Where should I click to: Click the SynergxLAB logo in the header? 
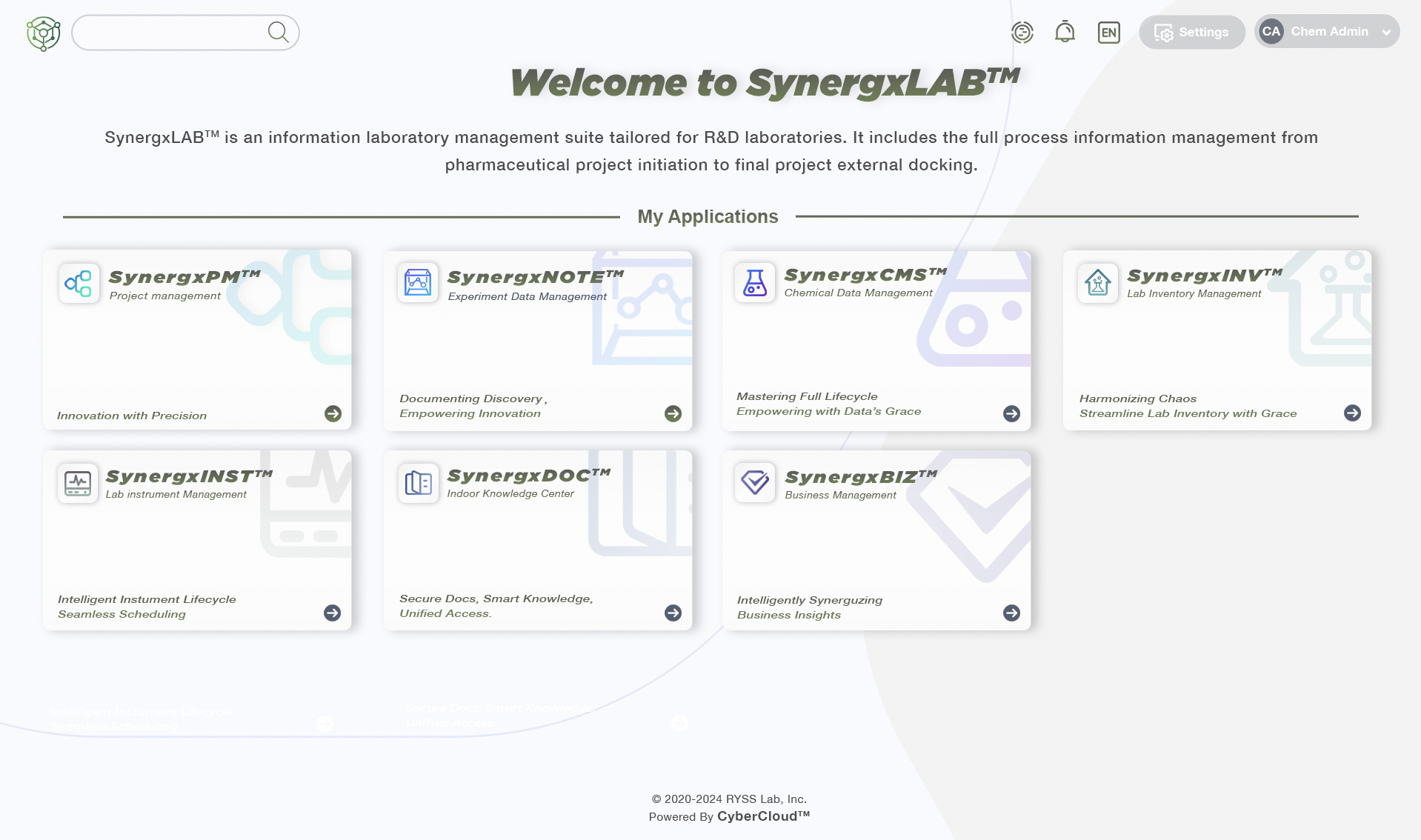[44, 33]
